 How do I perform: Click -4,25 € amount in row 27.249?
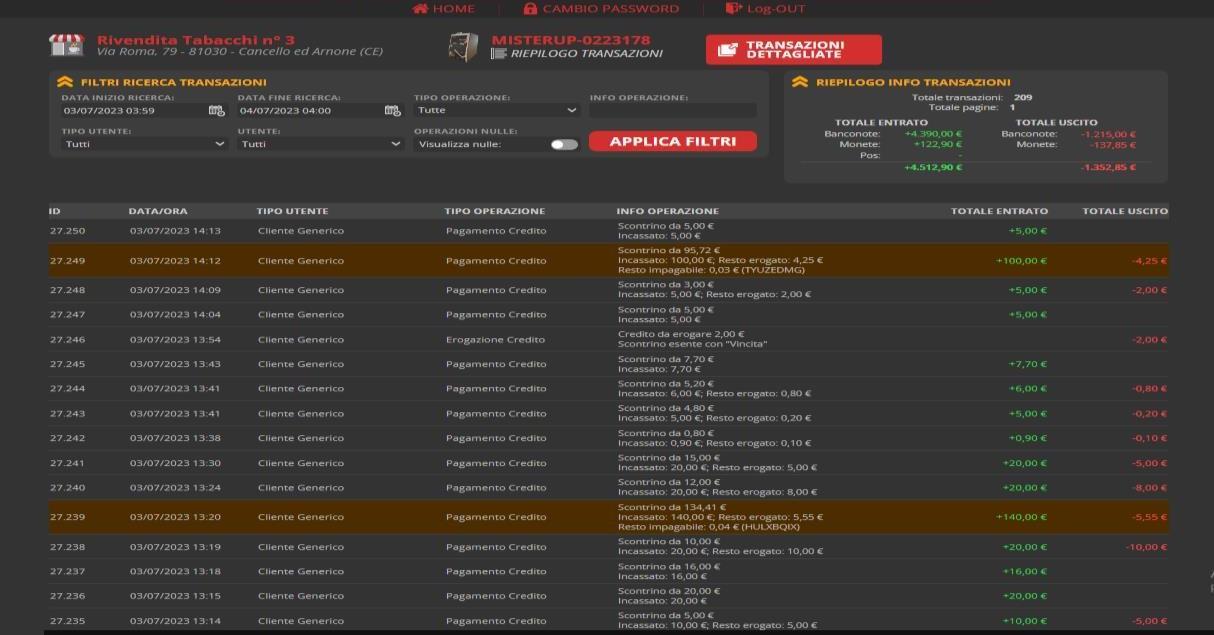click(x=1150, y=261)
